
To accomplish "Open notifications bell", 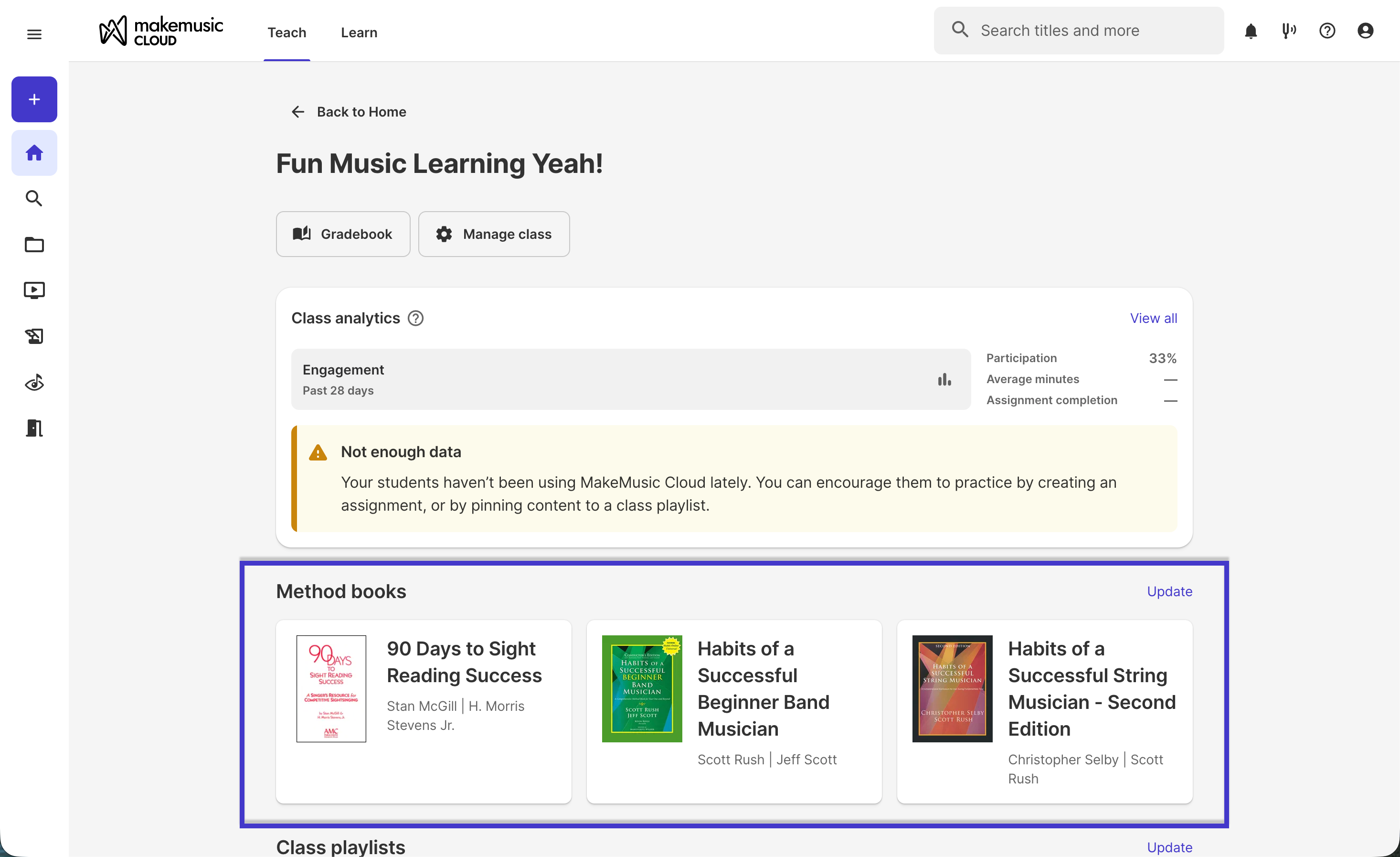I will tap(1251, 31).
